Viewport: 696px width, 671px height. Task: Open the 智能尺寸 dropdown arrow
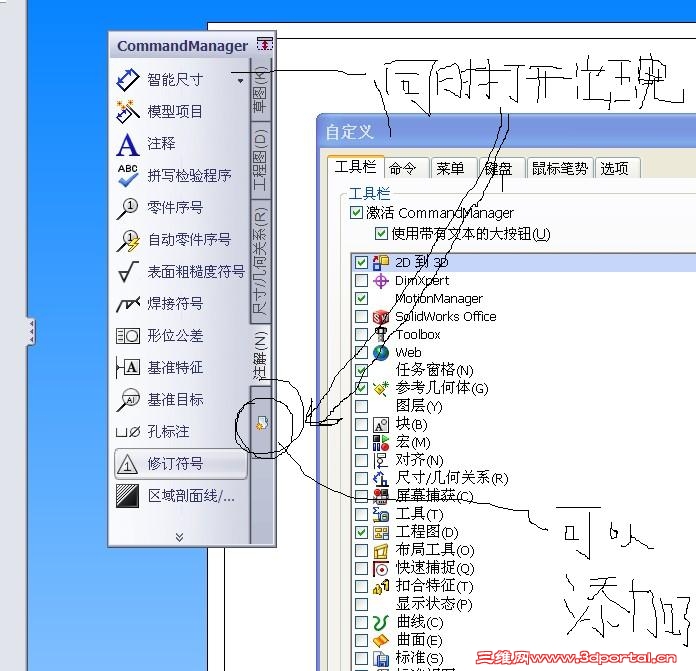point(240,81)
